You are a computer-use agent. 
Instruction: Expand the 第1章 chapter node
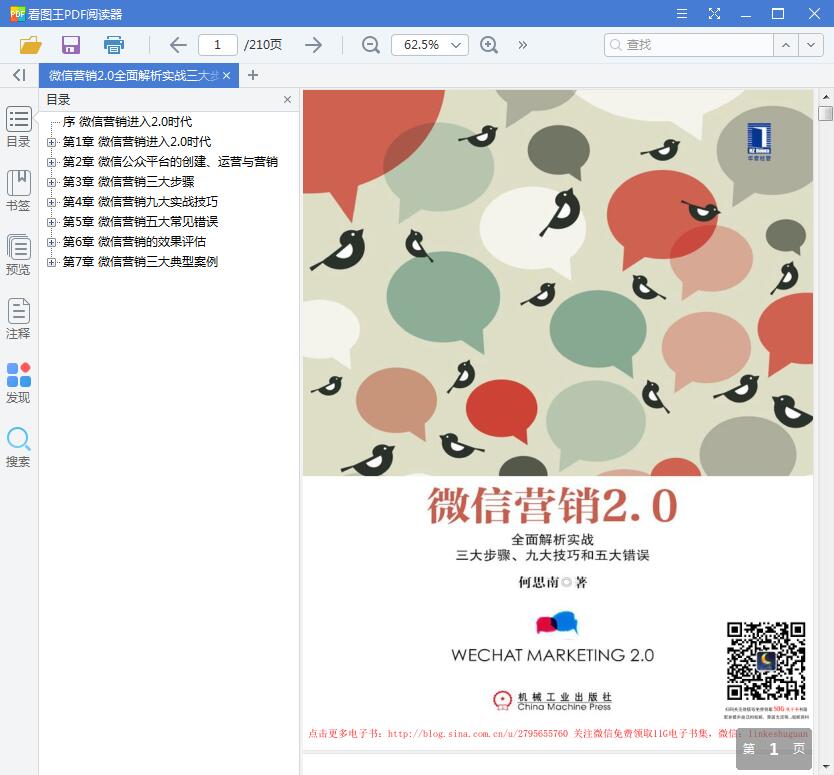51,141
